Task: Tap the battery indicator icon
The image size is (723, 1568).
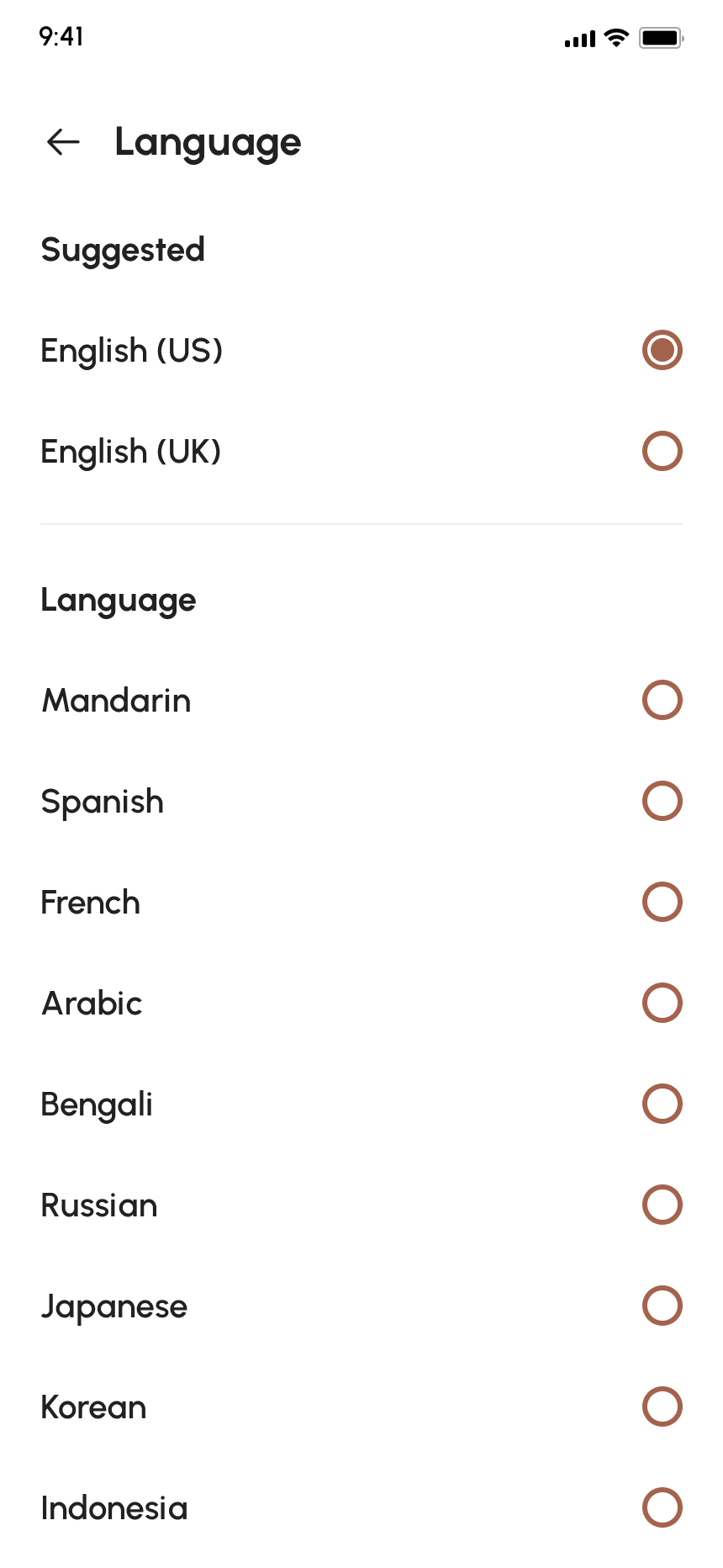Action: tap(661, 38)
